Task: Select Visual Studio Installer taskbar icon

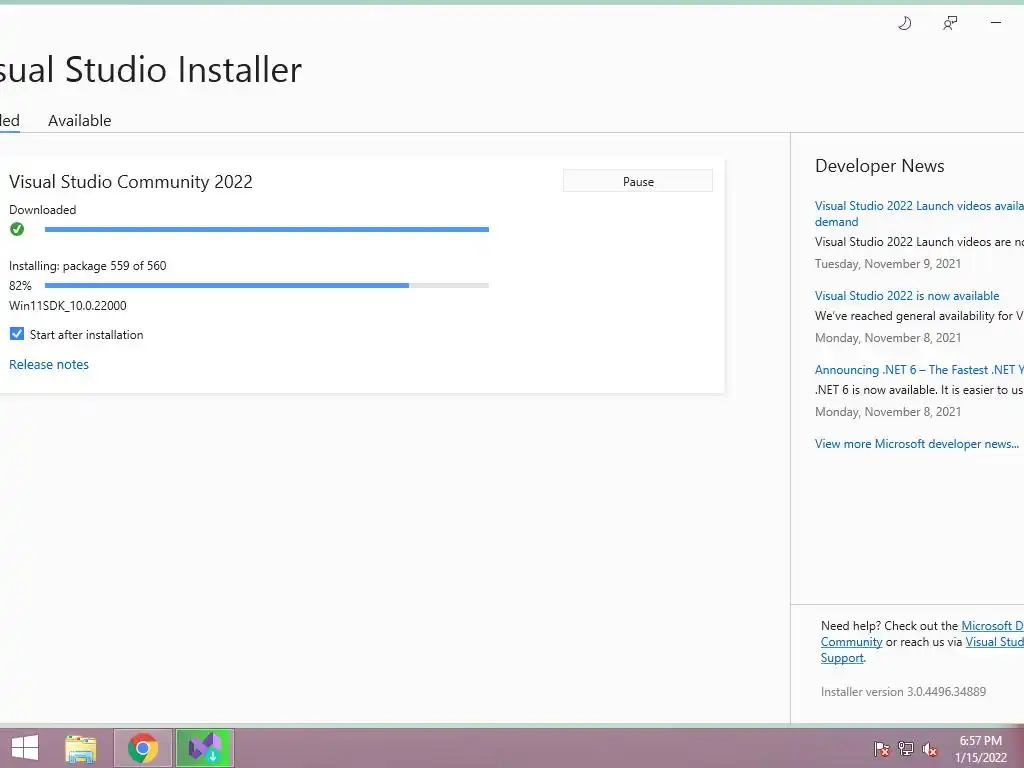Action: click(x=204, y=748)
